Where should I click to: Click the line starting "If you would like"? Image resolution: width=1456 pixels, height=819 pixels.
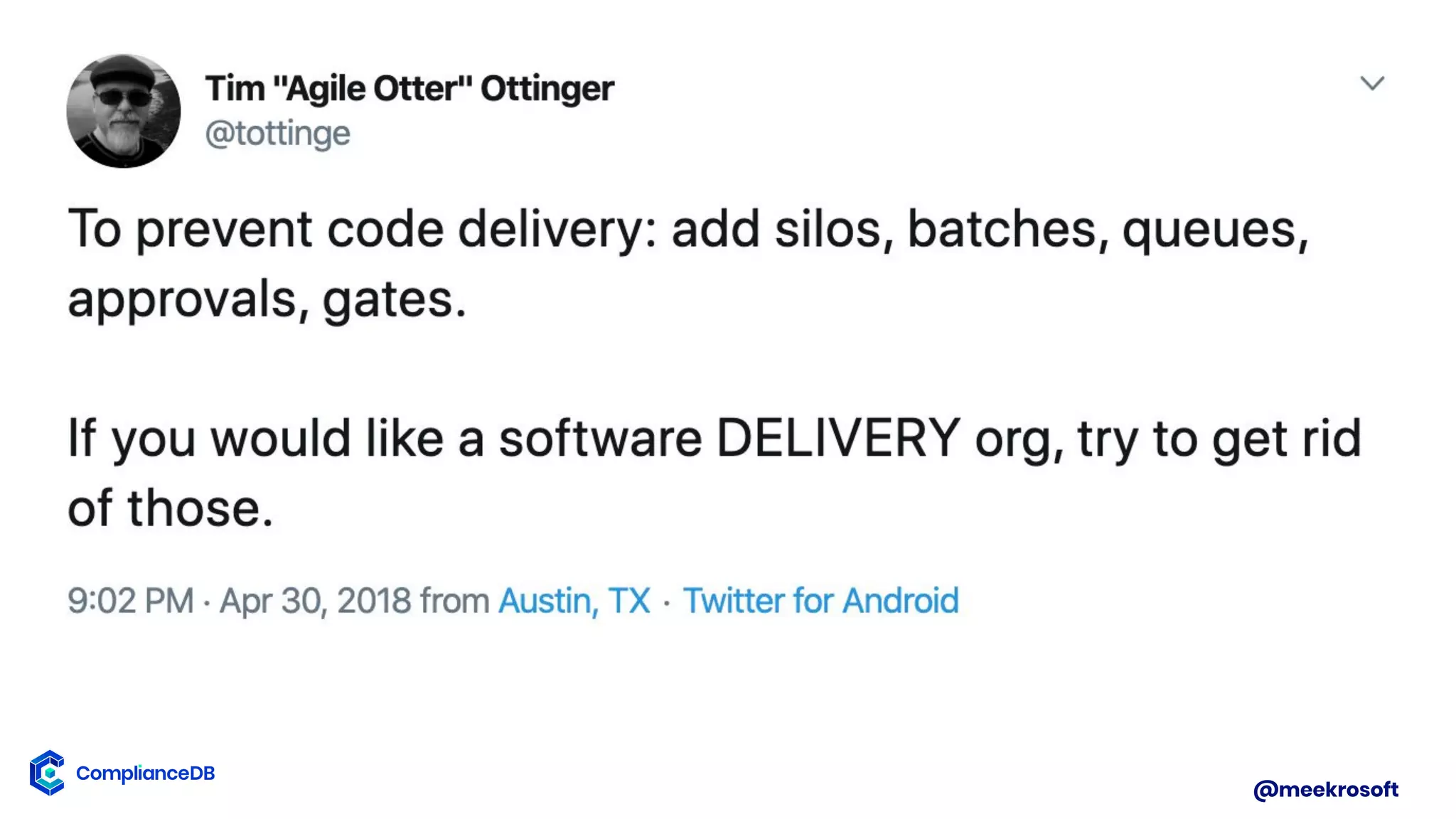click(x=714, y=439)
